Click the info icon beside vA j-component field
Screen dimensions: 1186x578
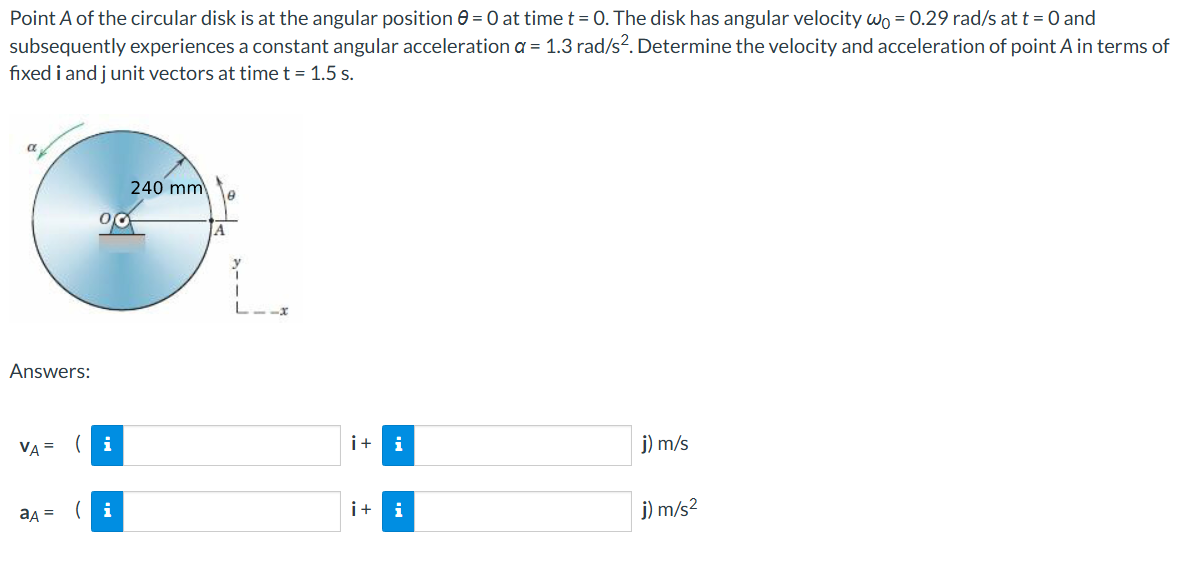pos(396,445)
